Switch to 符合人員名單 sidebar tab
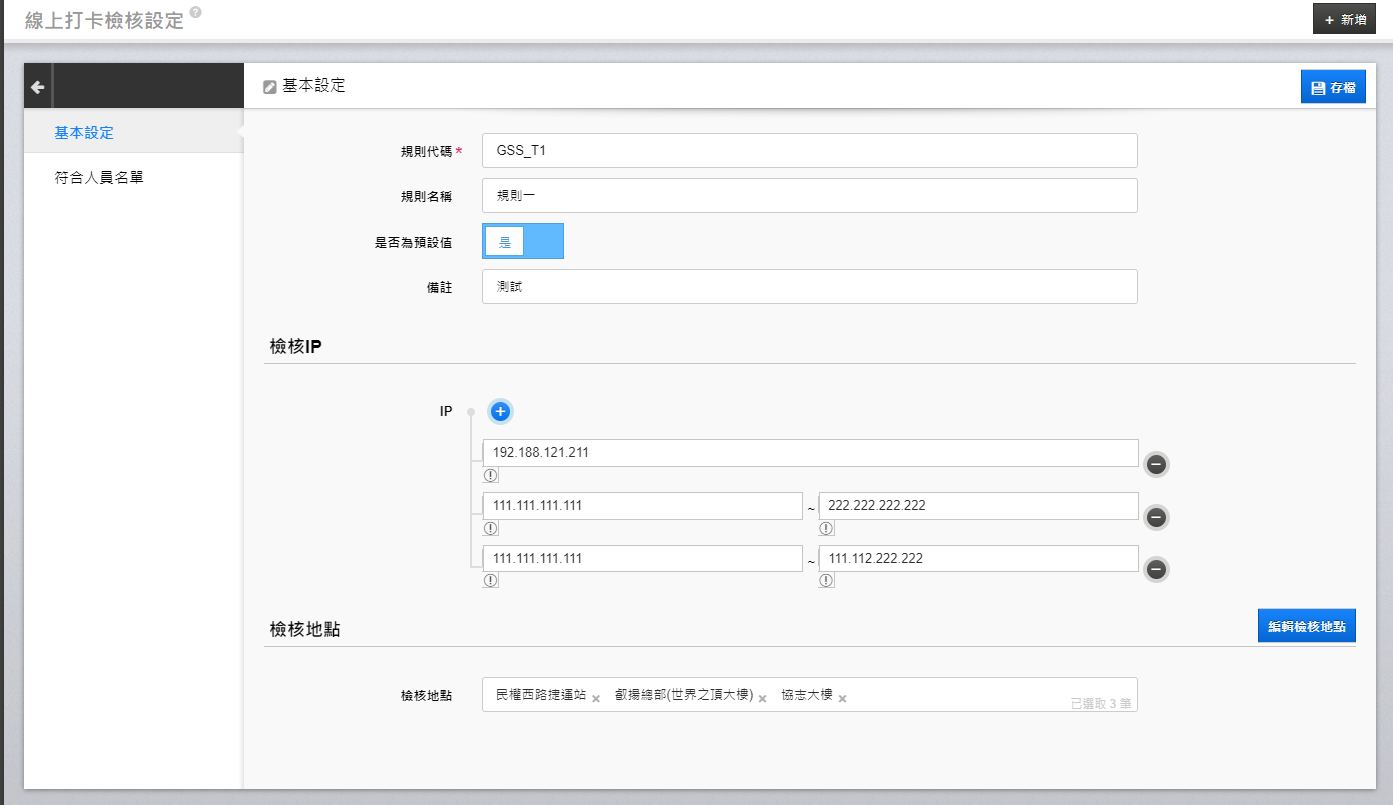The width and height of the screenshot is (1393, 805). 100,178
